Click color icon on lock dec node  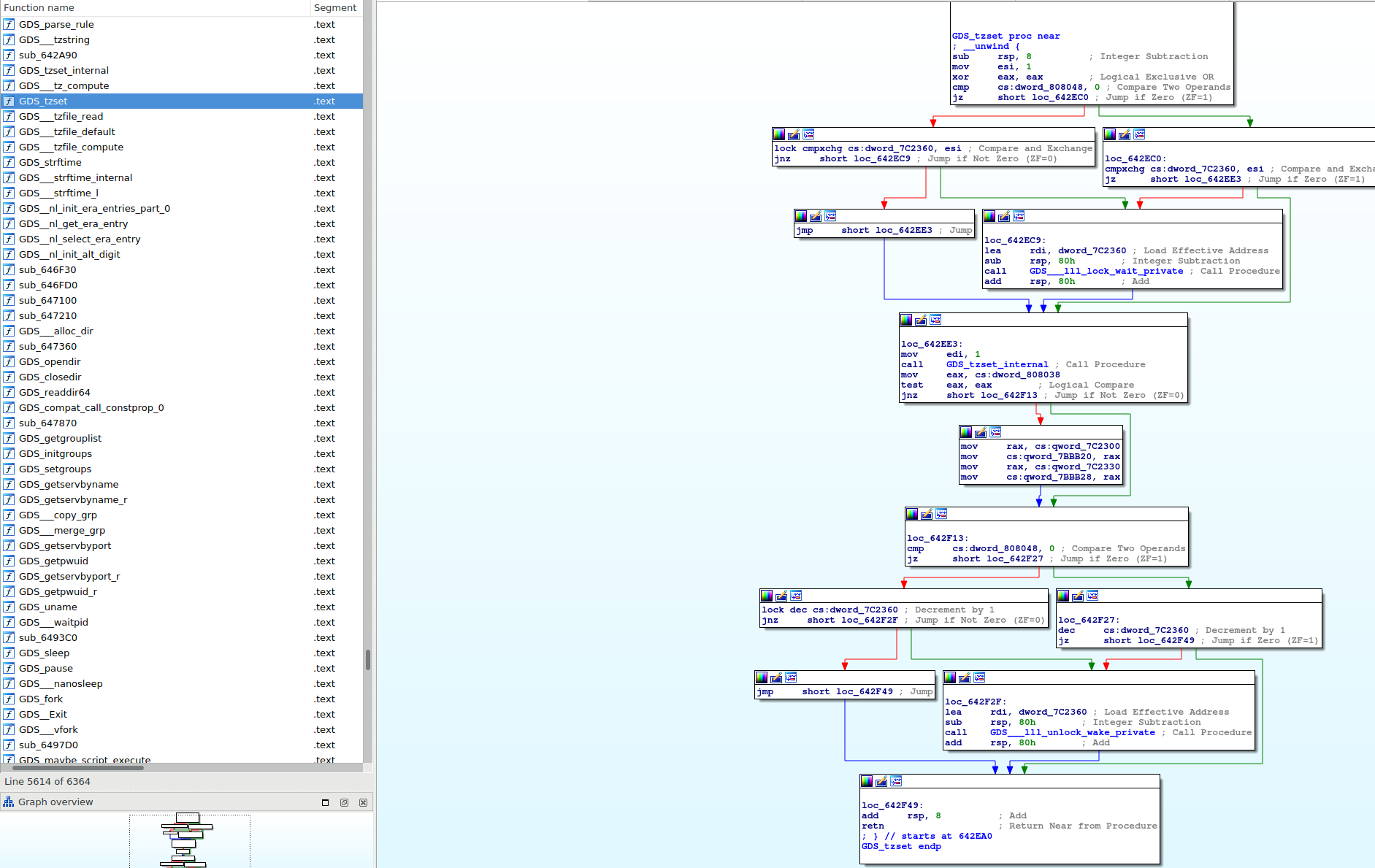tap(767, 596)
